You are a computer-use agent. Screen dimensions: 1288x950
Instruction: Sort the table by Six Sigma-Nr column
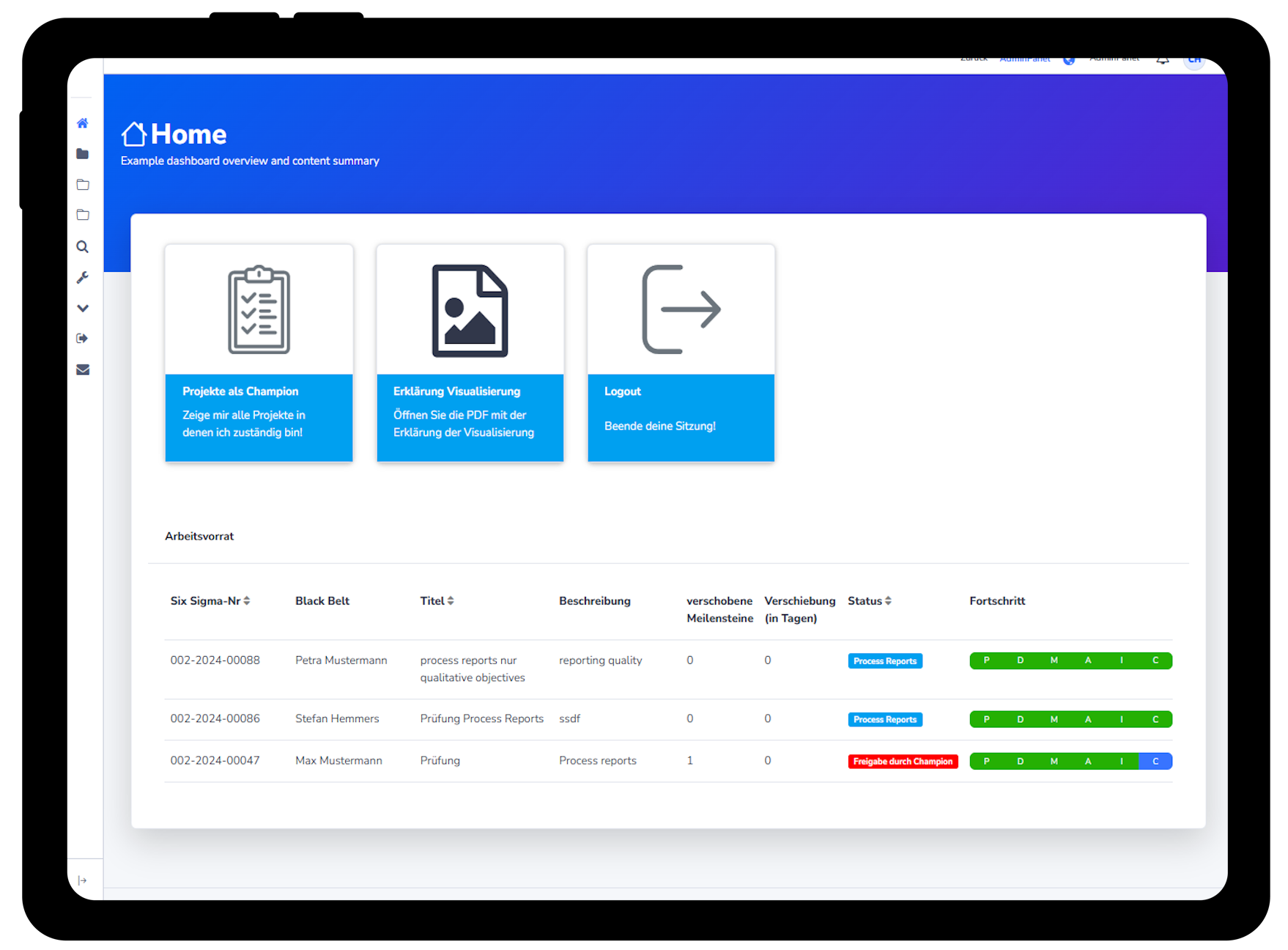pyautogui.click(x=249, y=600)
